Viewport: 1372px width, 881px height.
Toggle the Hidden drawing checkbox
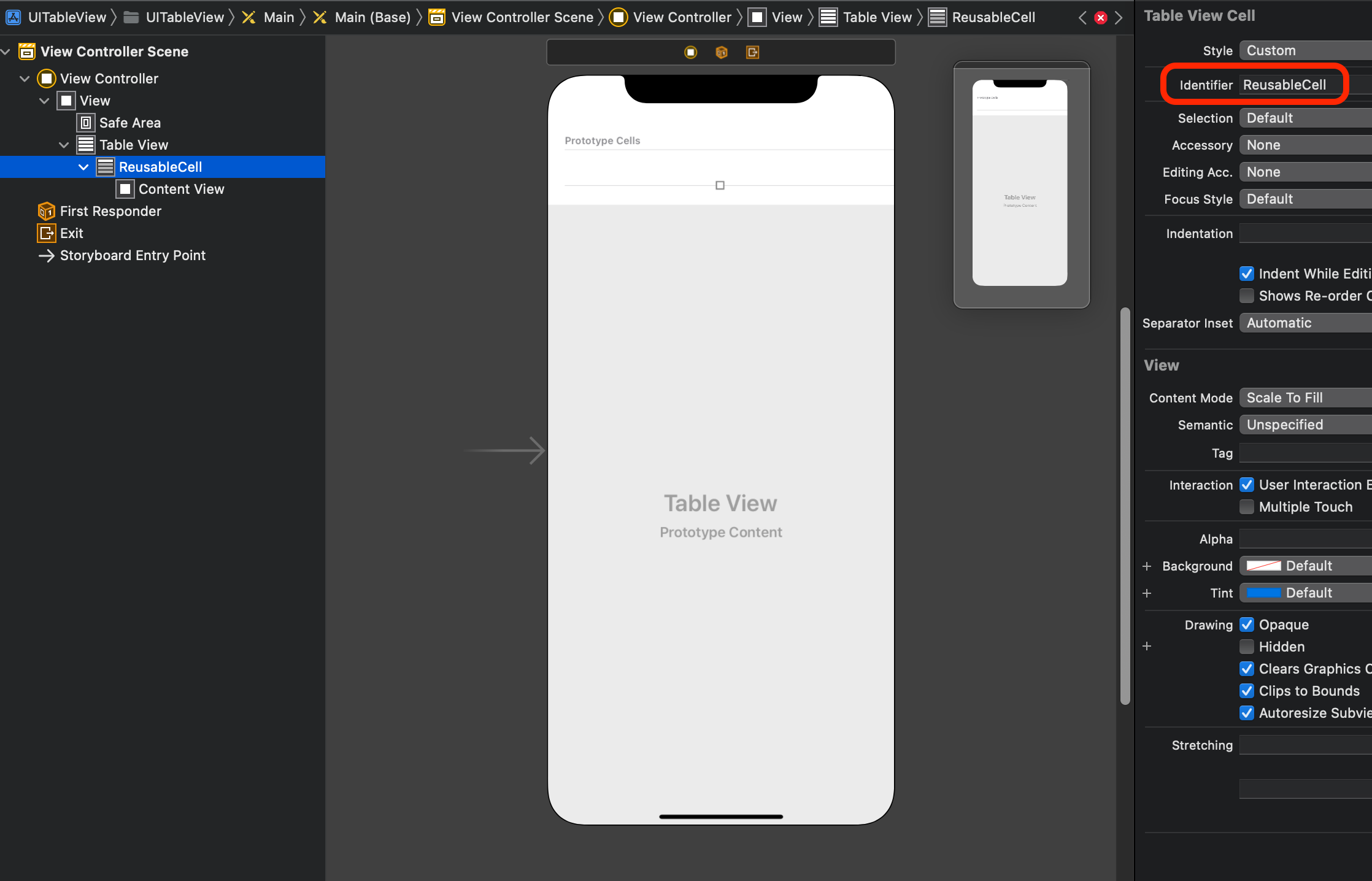click(1246, 647)
